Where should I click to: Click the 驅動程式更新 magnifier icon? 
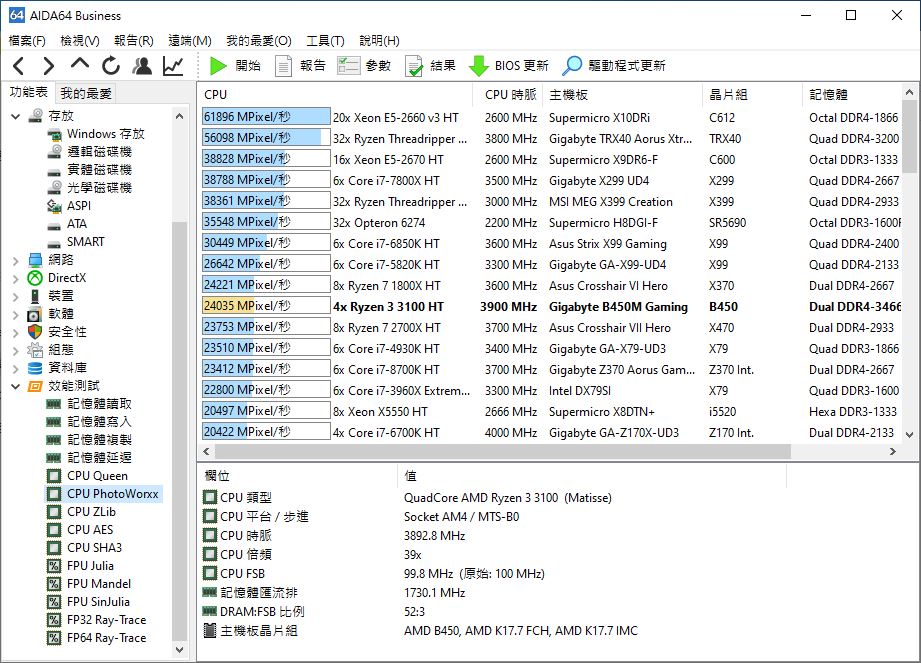point(572,66)
